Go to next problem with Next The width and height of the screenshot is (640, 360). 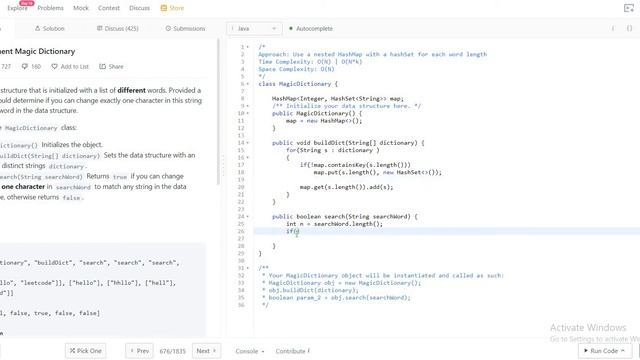(x=206, y=351)
